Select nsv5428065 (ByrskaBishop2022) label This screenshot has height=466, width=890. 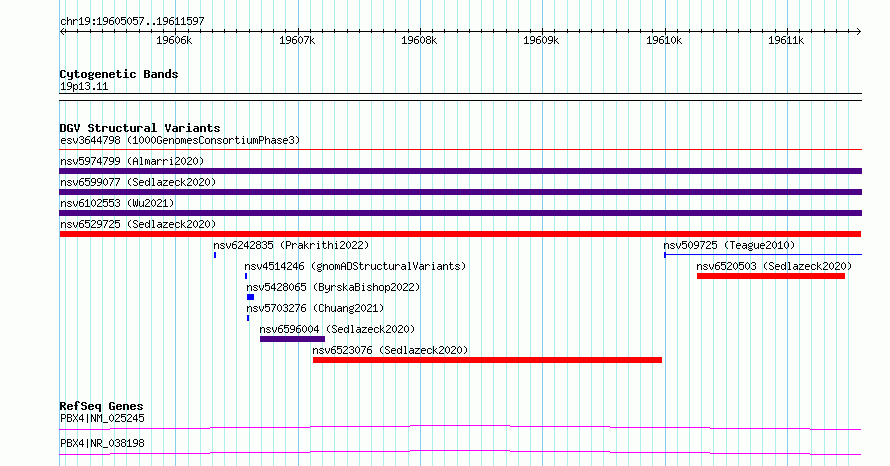point(333,287)
